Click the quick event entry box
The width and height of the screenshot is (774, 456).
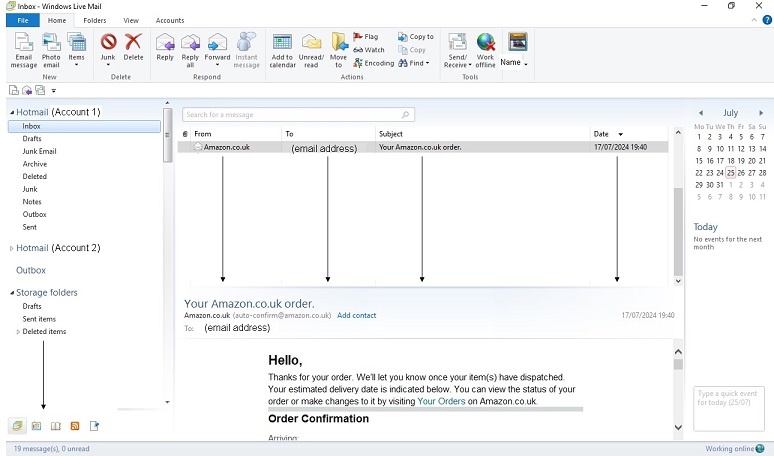click(x=729, y=409)
